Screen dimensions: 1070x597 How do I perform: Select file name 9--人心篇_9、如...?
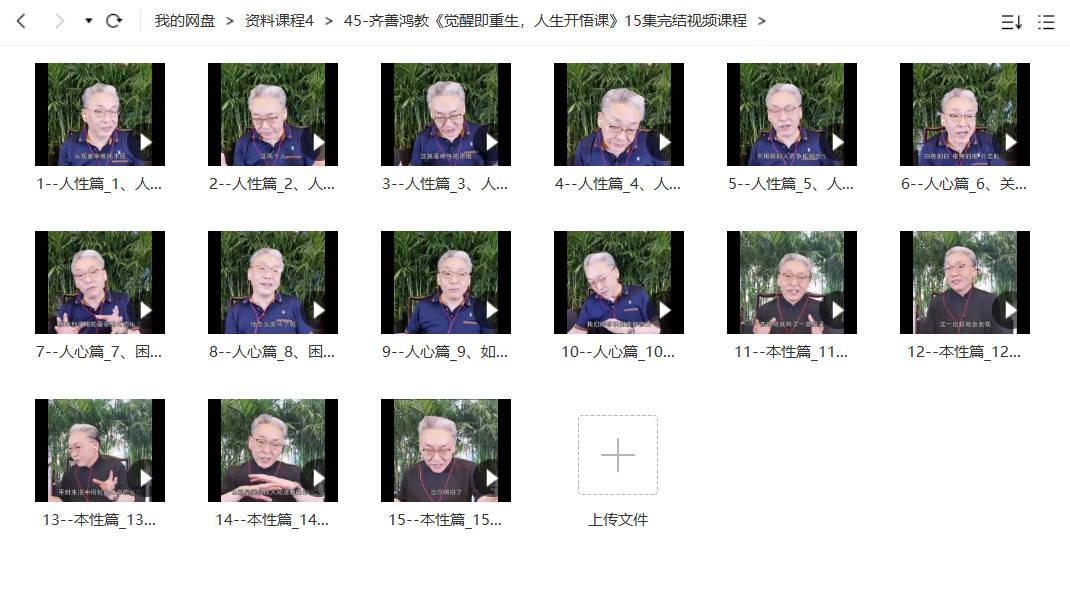pos(445,351)
